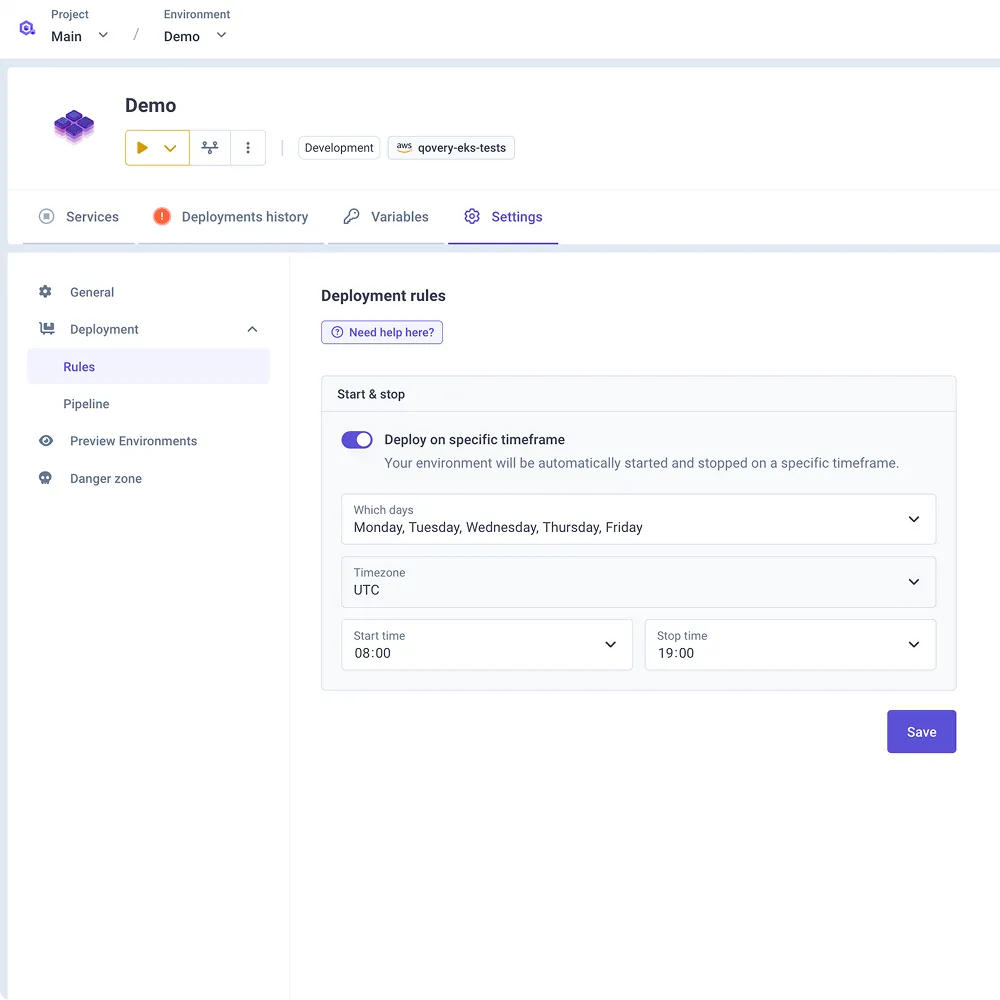1000x1000 pixels.
Task: Open the Project Main dropdown
Action: click(x=80, y=36)
